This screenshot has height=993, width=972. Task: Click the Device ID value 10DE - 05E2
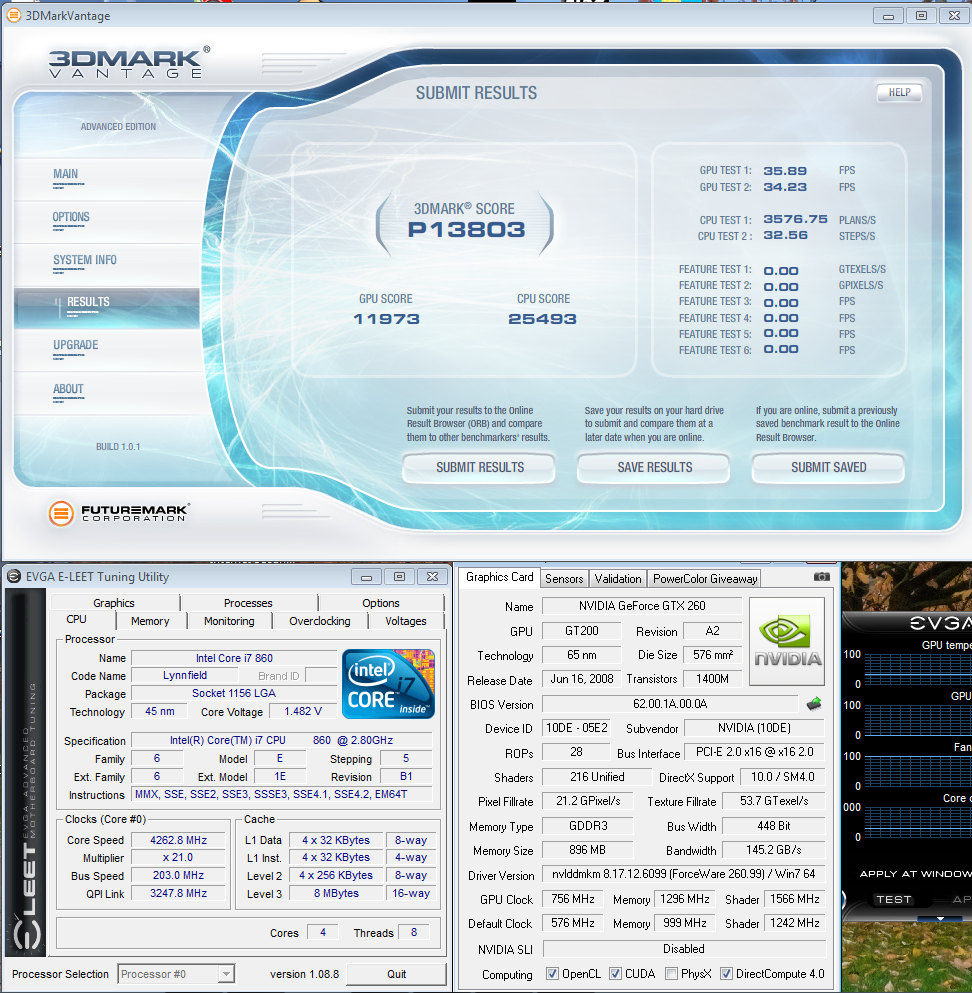[577, 728]
